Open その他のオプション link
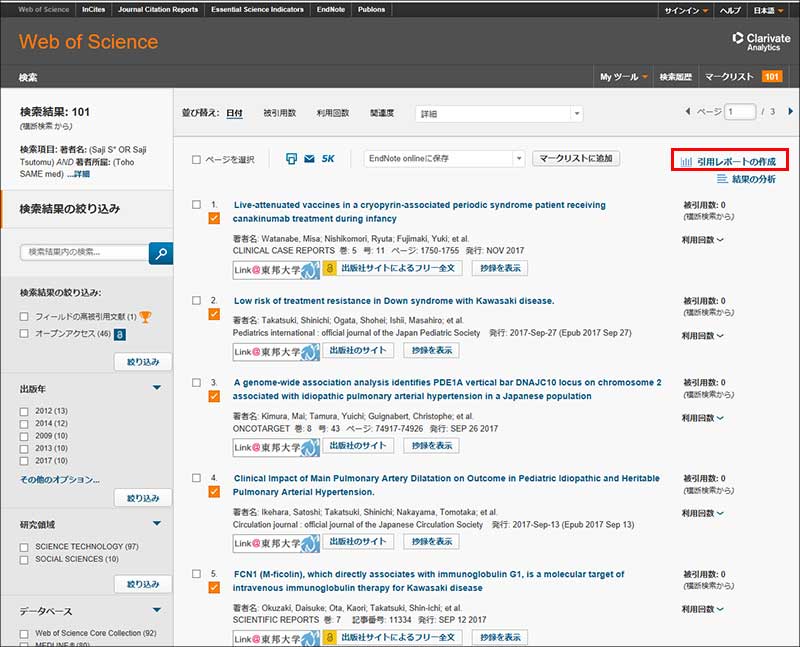Viewport: 800px width, 647px height. pyautogui.click(x=60, y=480)
